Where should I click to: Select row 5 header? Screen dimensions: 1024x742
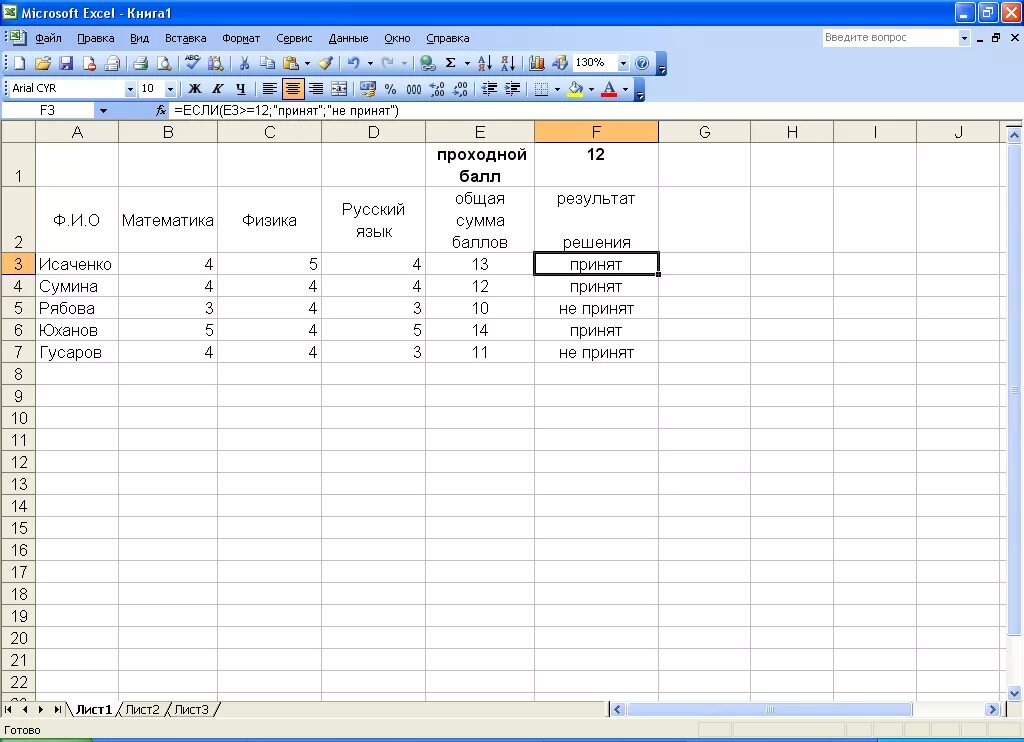coord(18,308)
